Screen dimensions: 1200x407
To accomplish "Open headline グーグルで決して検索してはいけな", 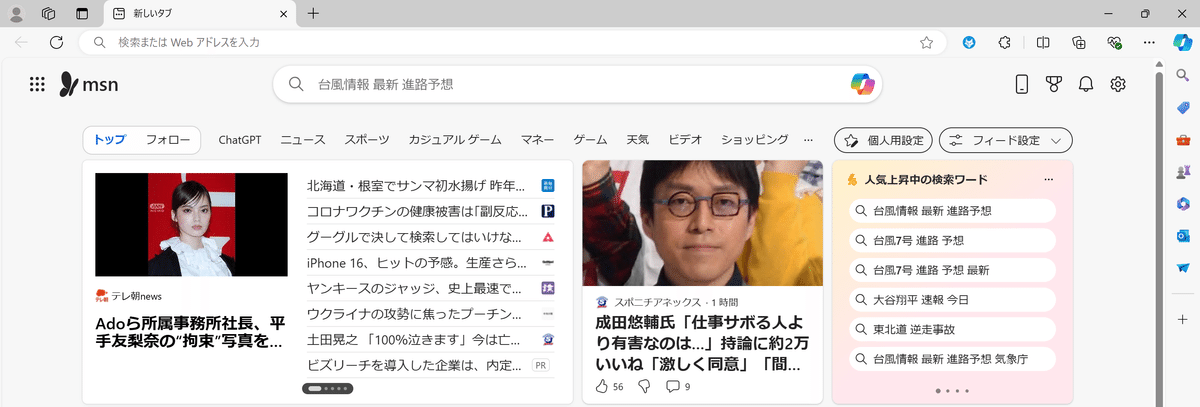I will 414,237.
